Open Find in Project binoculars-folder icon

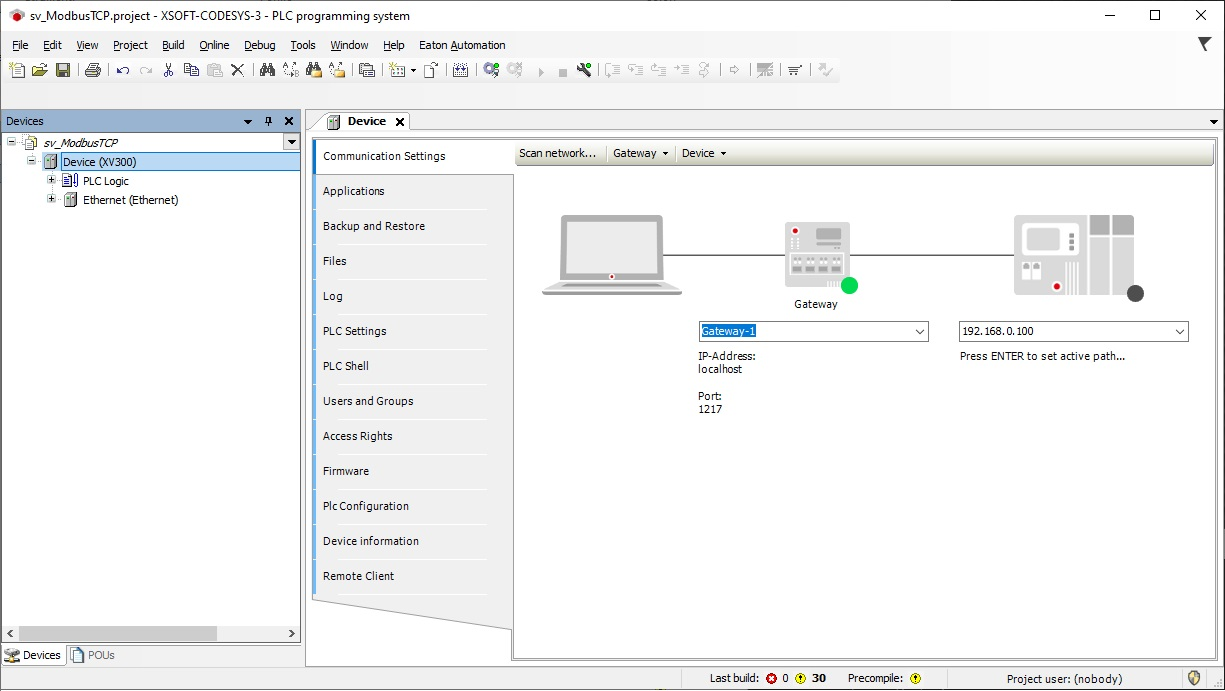(x=314, y=70)
